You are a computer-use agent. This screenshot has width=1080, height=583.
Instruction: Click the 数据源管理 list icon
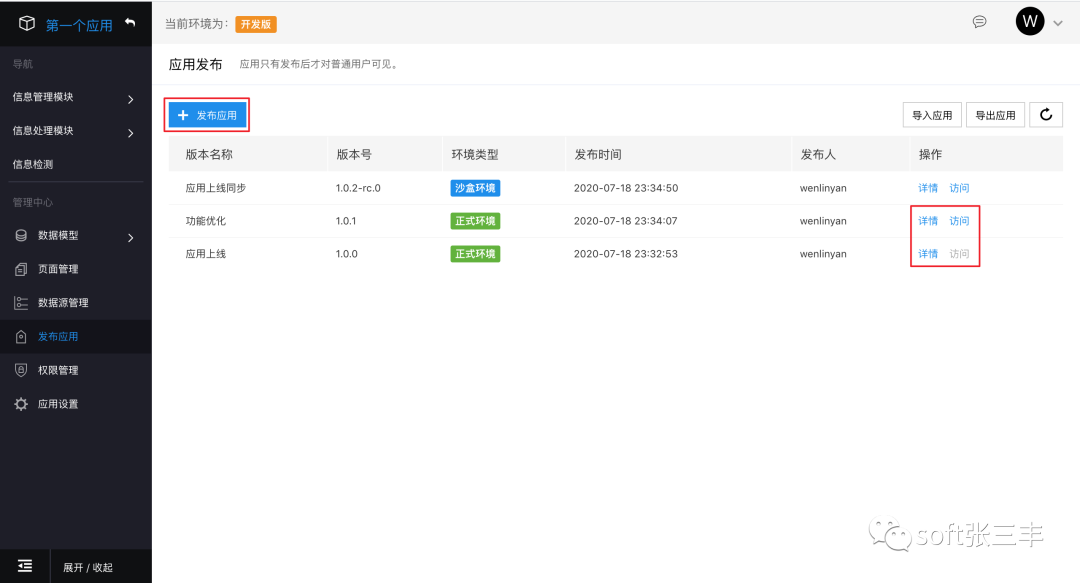21,303
